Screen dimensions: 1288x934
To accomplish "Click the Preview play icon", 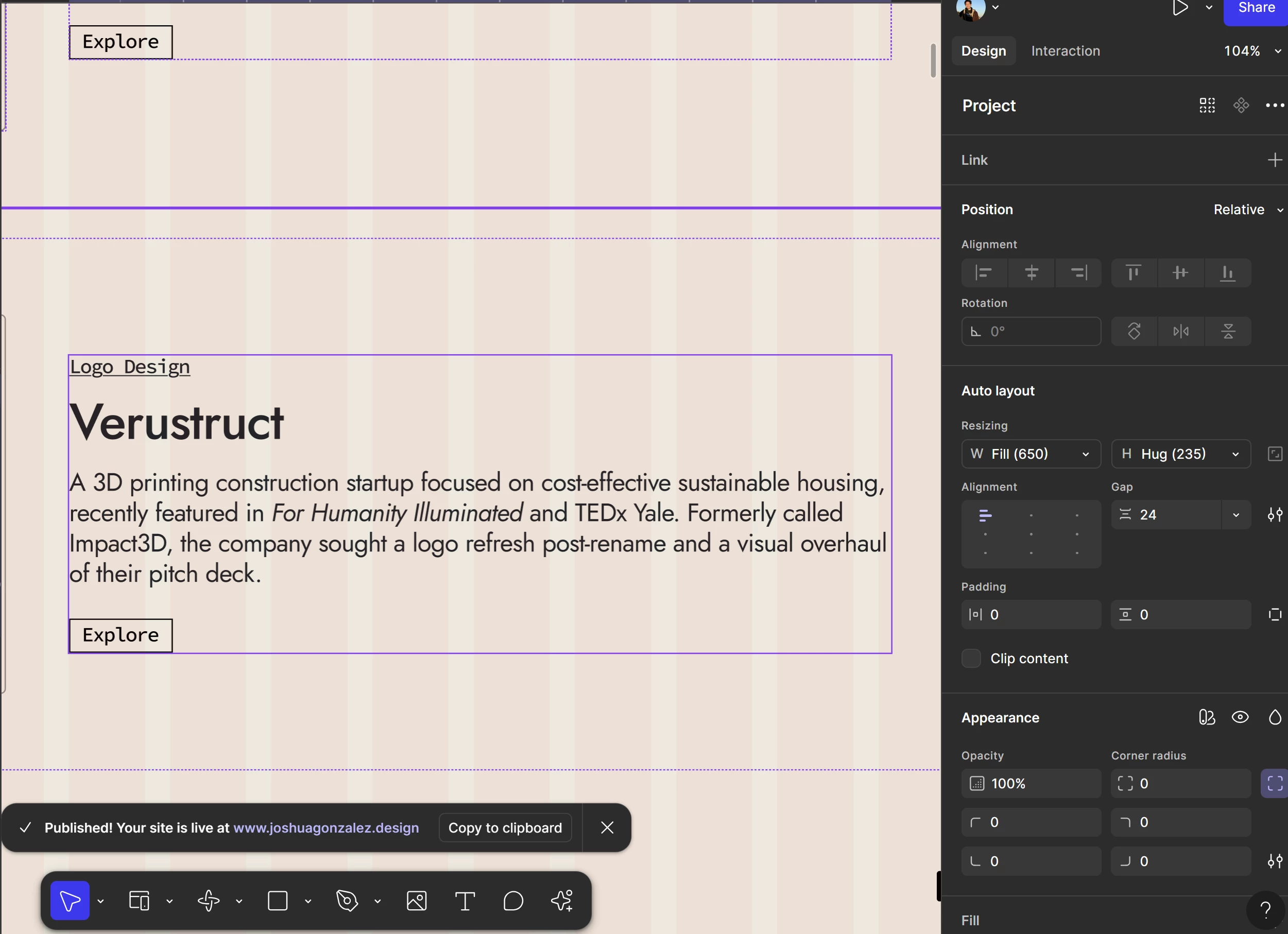I will click(1180, 7).
